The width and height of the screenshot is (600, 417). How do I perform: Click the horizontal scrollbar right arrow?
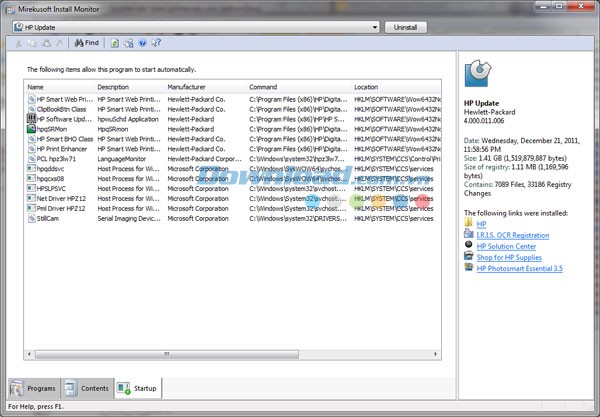(435, 354)
